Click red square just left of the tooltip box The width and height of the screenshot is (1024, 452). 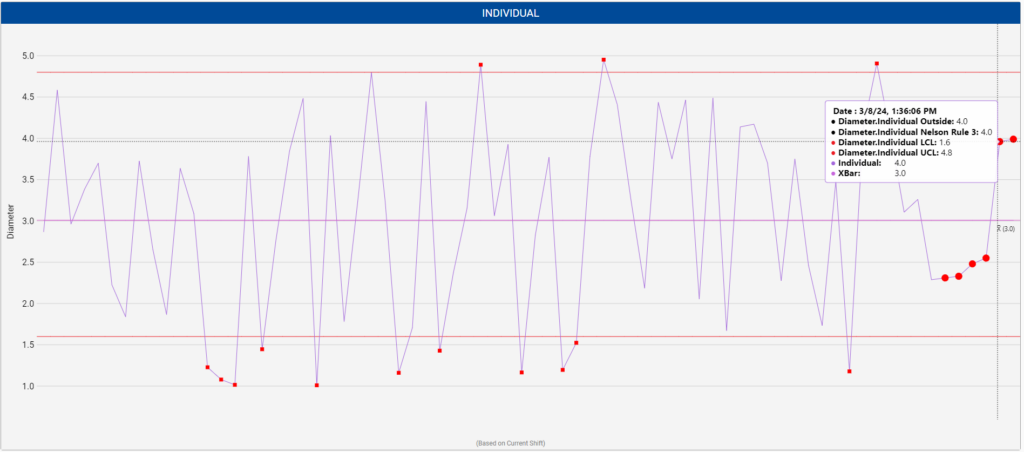(876, 63)
